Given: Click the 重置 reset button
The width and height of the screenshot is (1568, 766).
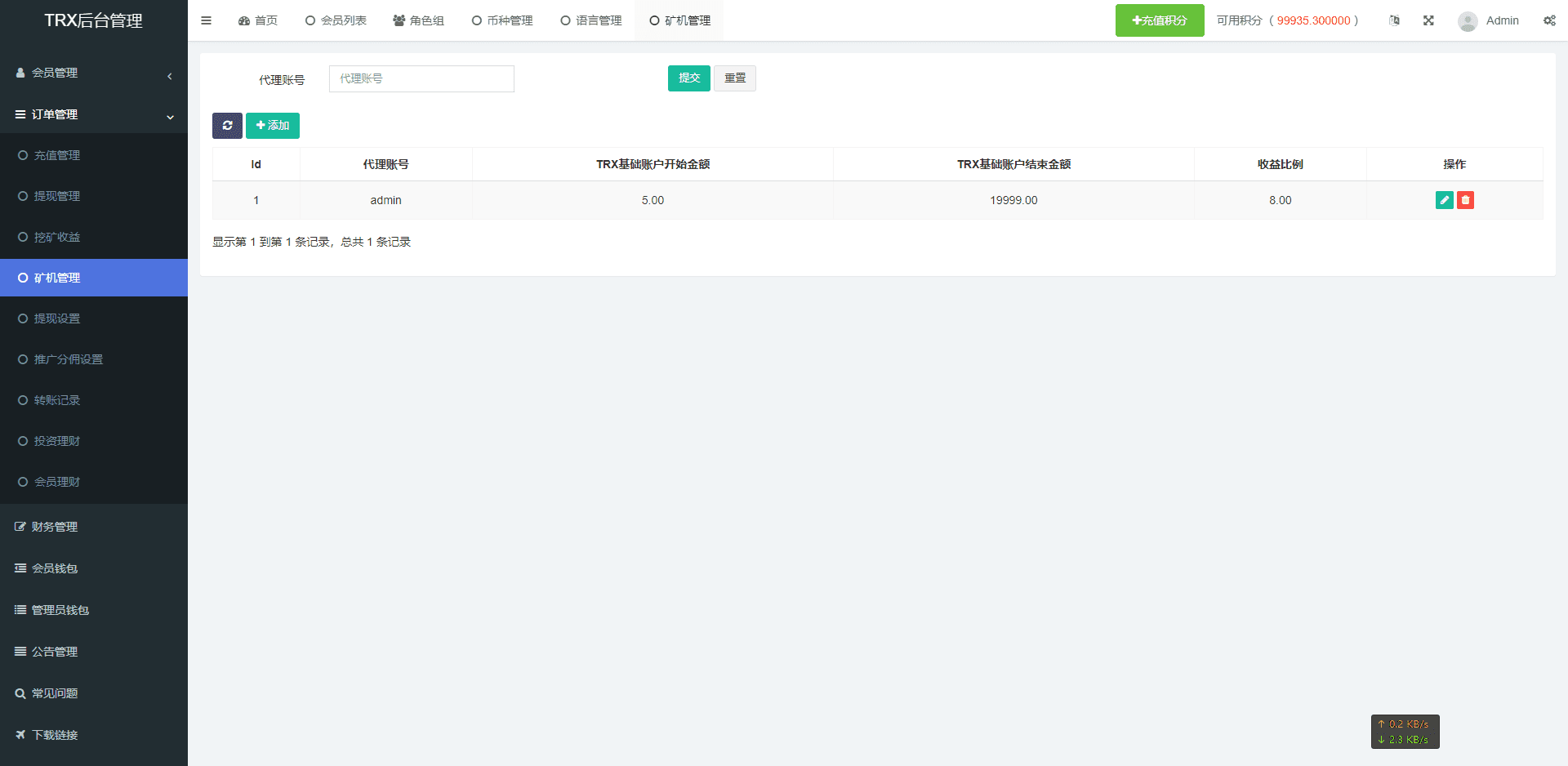Looking at the screenshot, I should (x=735, y=78).
